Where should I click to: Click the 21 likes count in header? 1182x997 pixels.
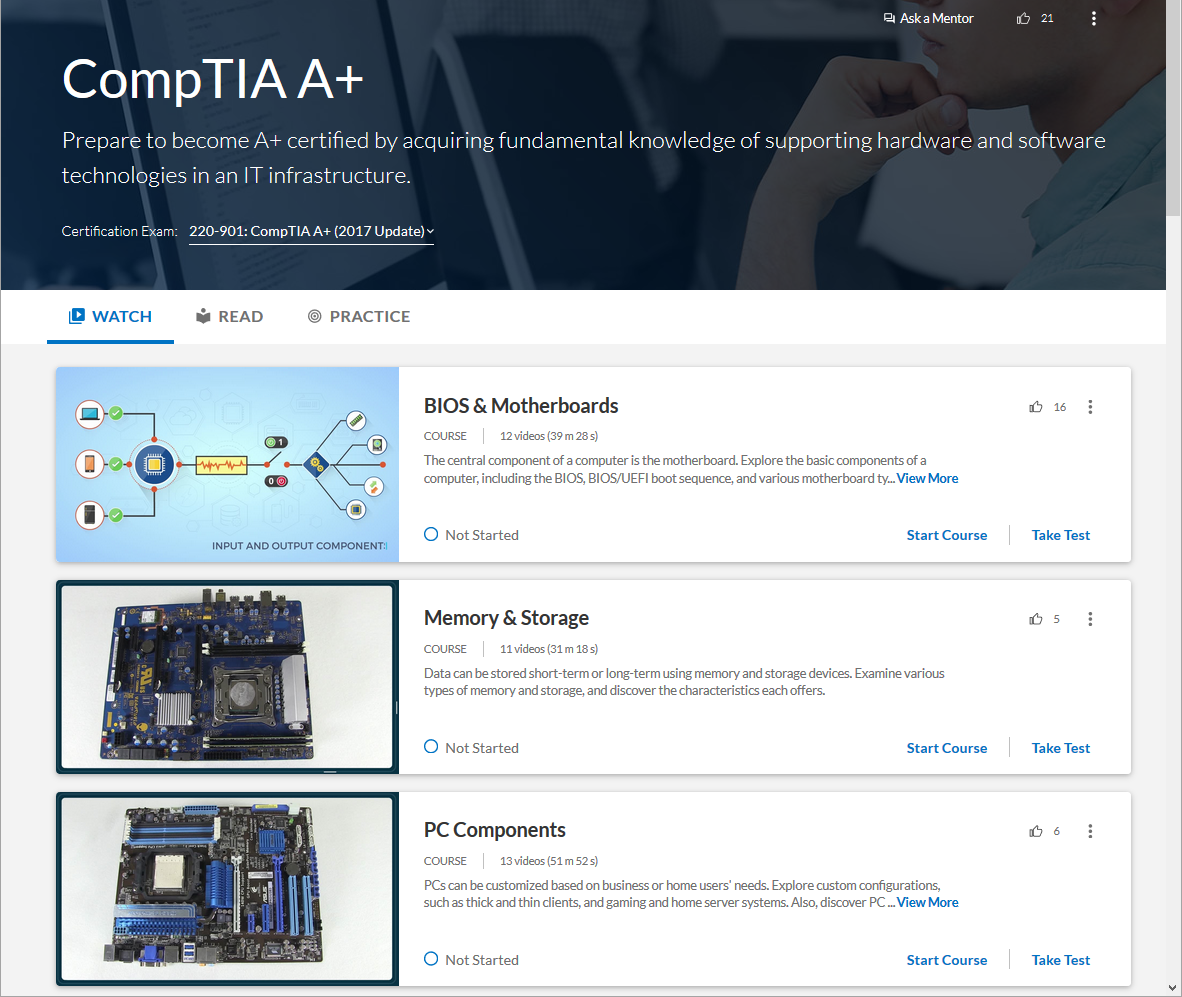click(x=1047, y=18)
